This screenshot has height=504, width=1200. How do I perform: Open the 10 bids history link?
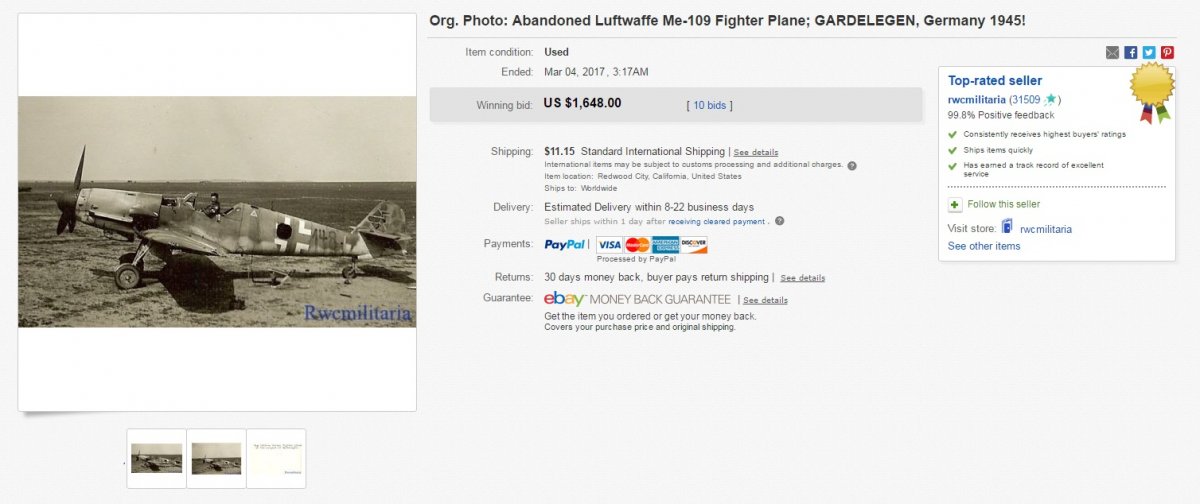[x=709, y=105]
